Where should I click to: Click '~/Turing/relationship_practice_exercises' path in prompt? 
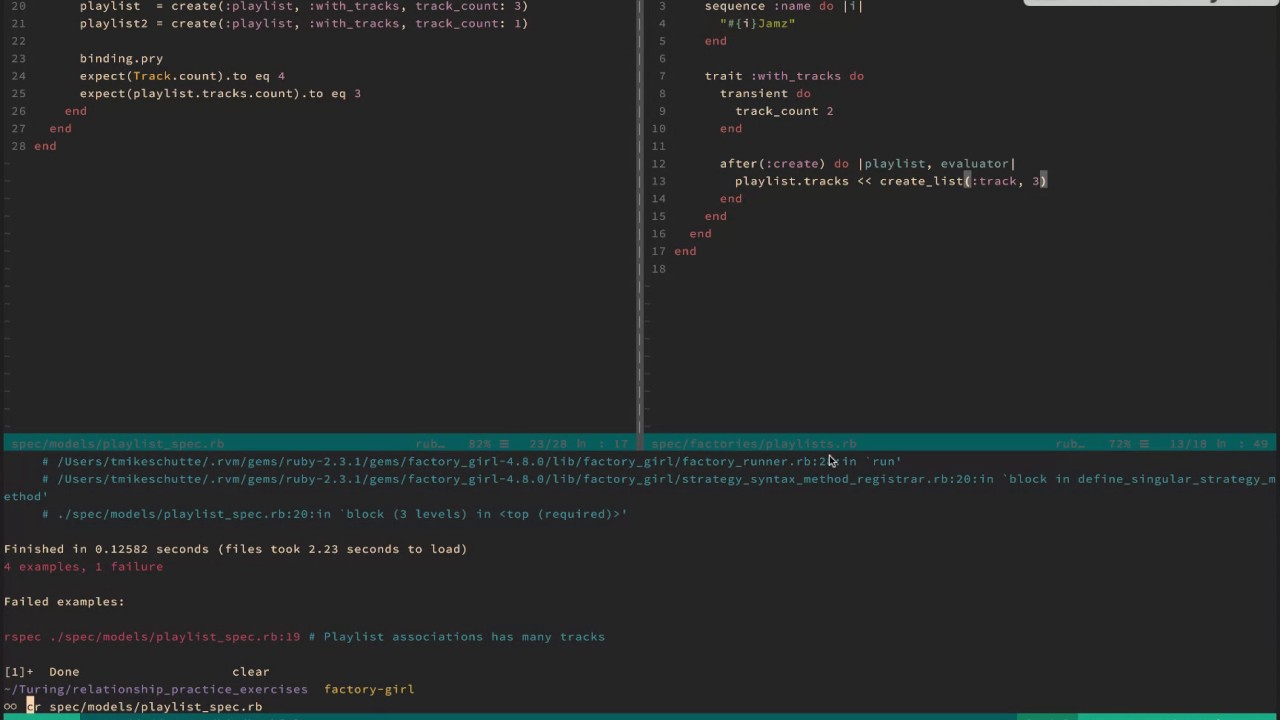point(156,689)
